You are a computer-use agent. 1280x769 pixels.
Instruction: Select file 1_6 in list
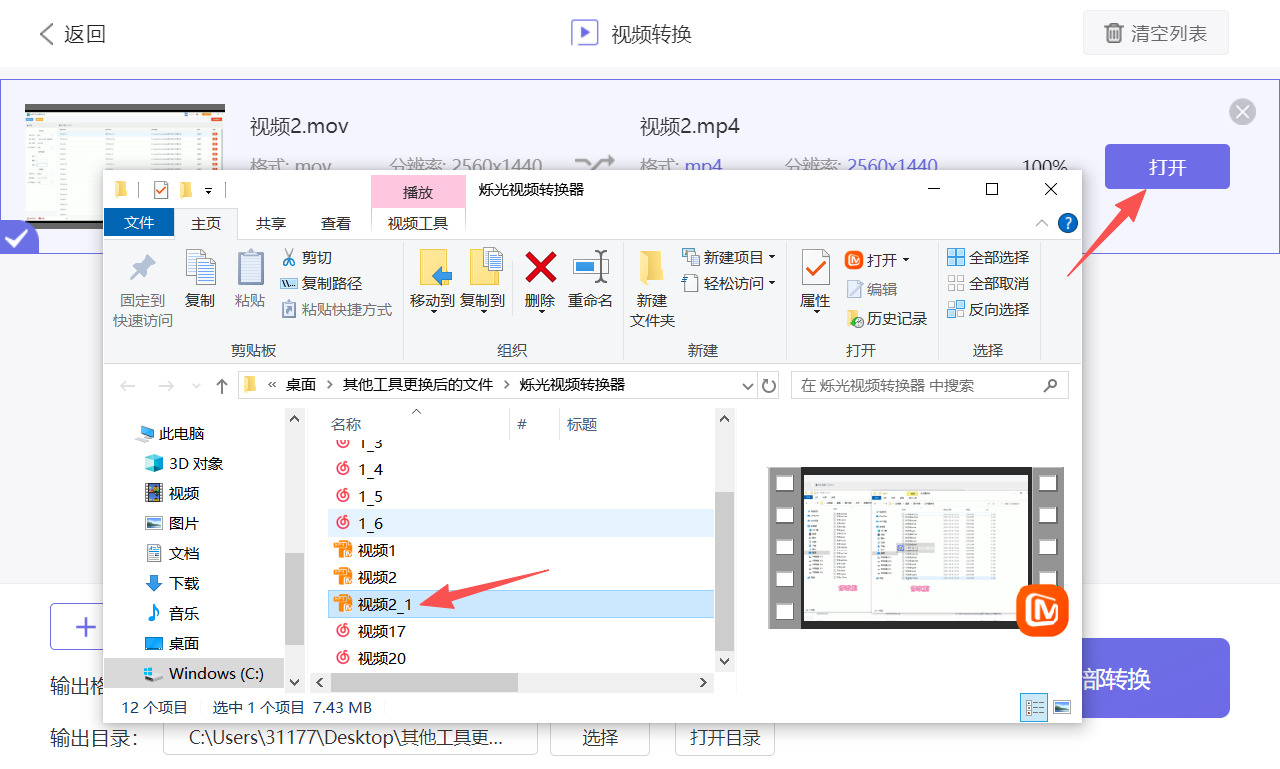(x=521, y=523)
